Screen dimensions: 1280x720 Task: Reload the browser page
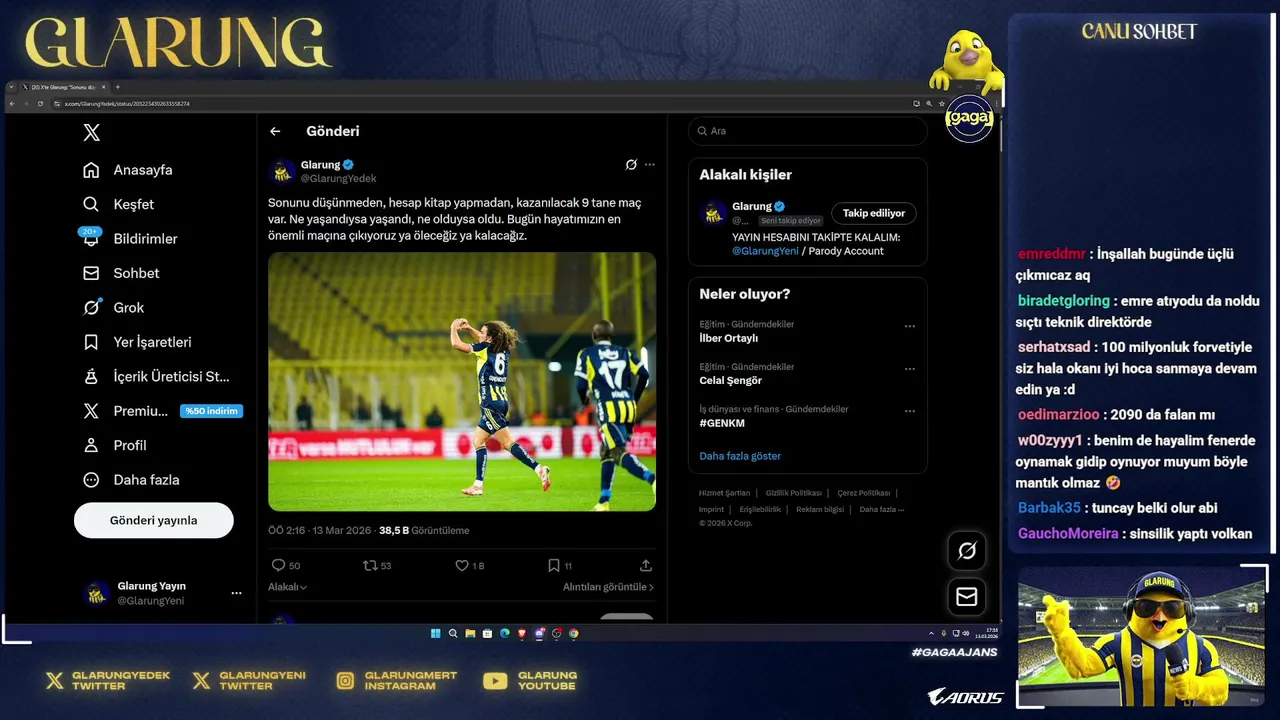click(x=40, y=103)
